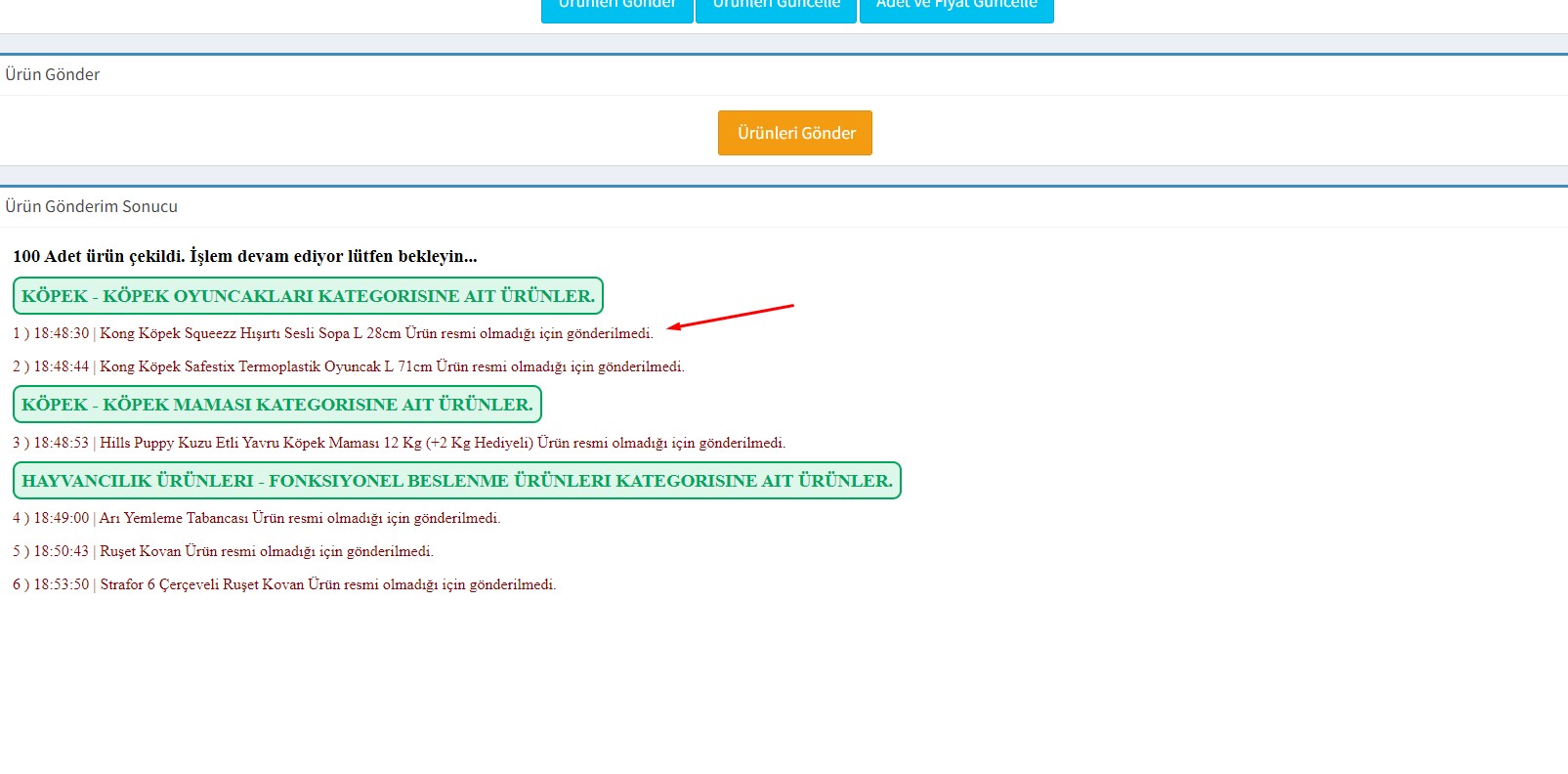Click the Ürün Gönder panel header
Screen dimensions: 1568x774
tap(53, 74)
